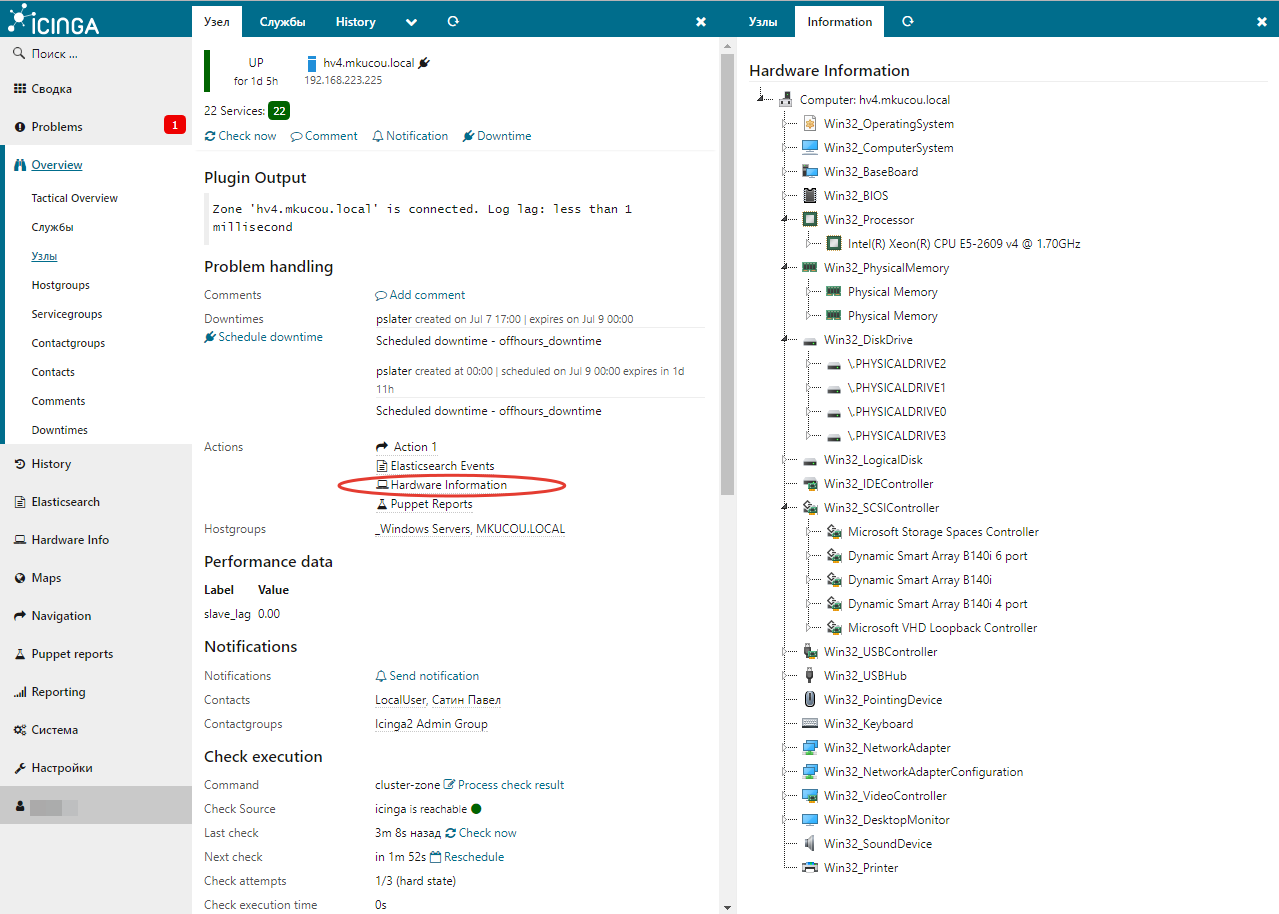Click the refresh icon in host tabs
Image resolution: width=1279 pixels, height=914 pixels.
coord(453,21)
